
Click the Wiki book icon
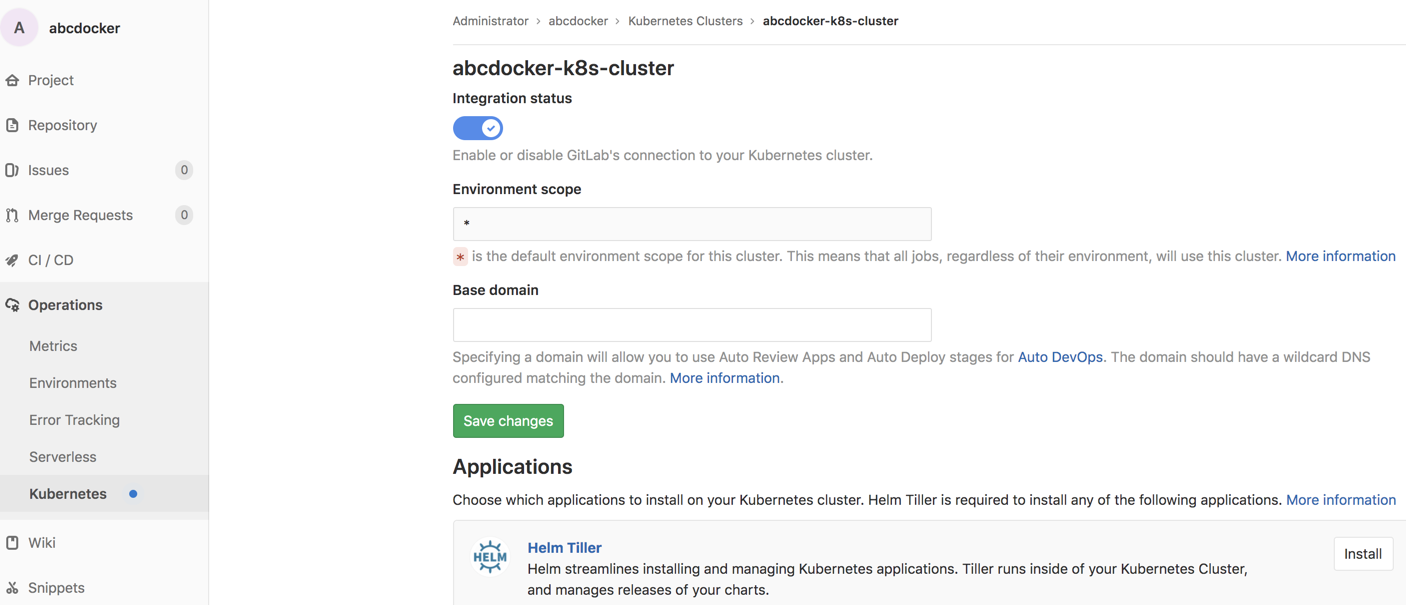coord(12,543)
